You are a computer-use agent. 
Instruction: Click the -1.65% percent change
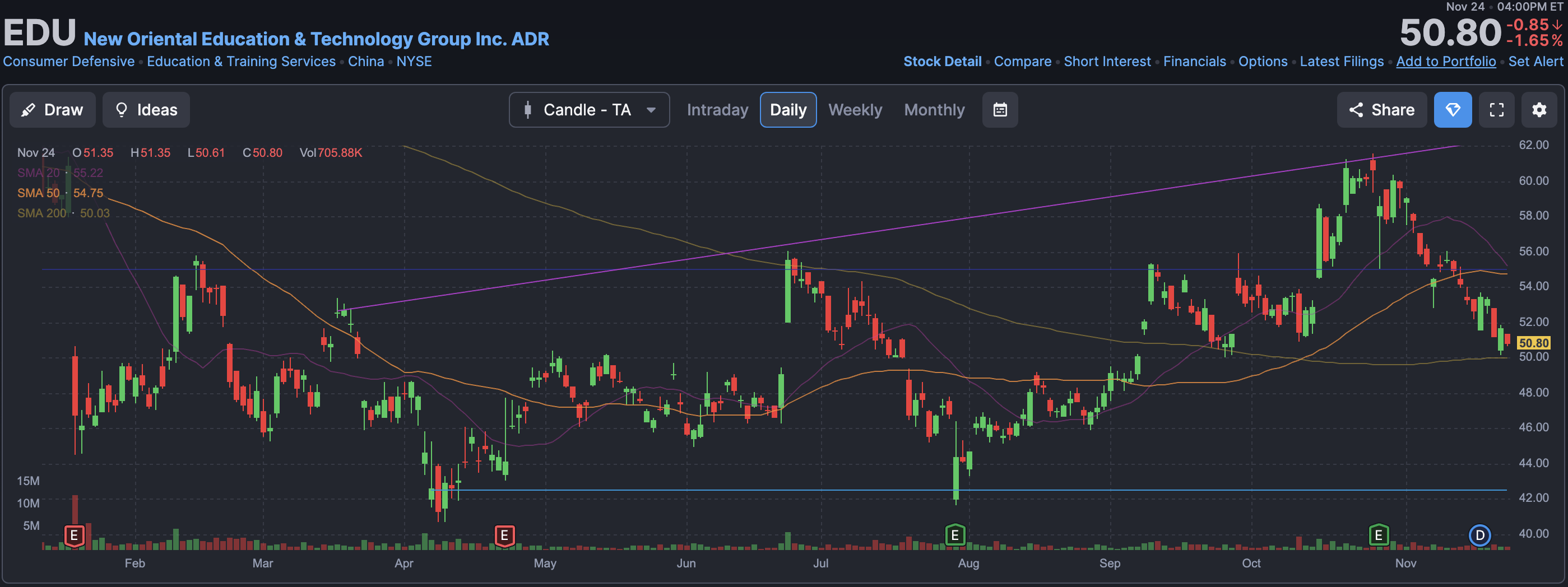tap(1534, 41)
